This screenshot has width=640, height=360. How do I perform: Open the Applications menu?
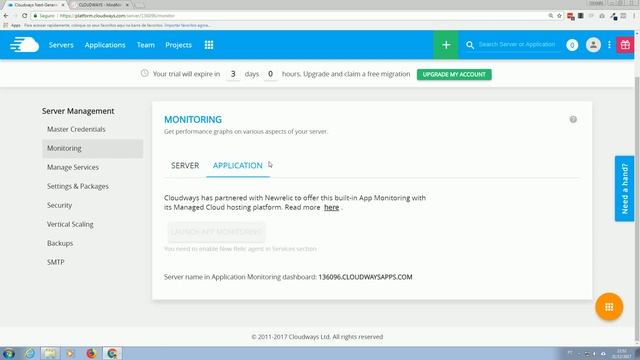tap(105, 45)
